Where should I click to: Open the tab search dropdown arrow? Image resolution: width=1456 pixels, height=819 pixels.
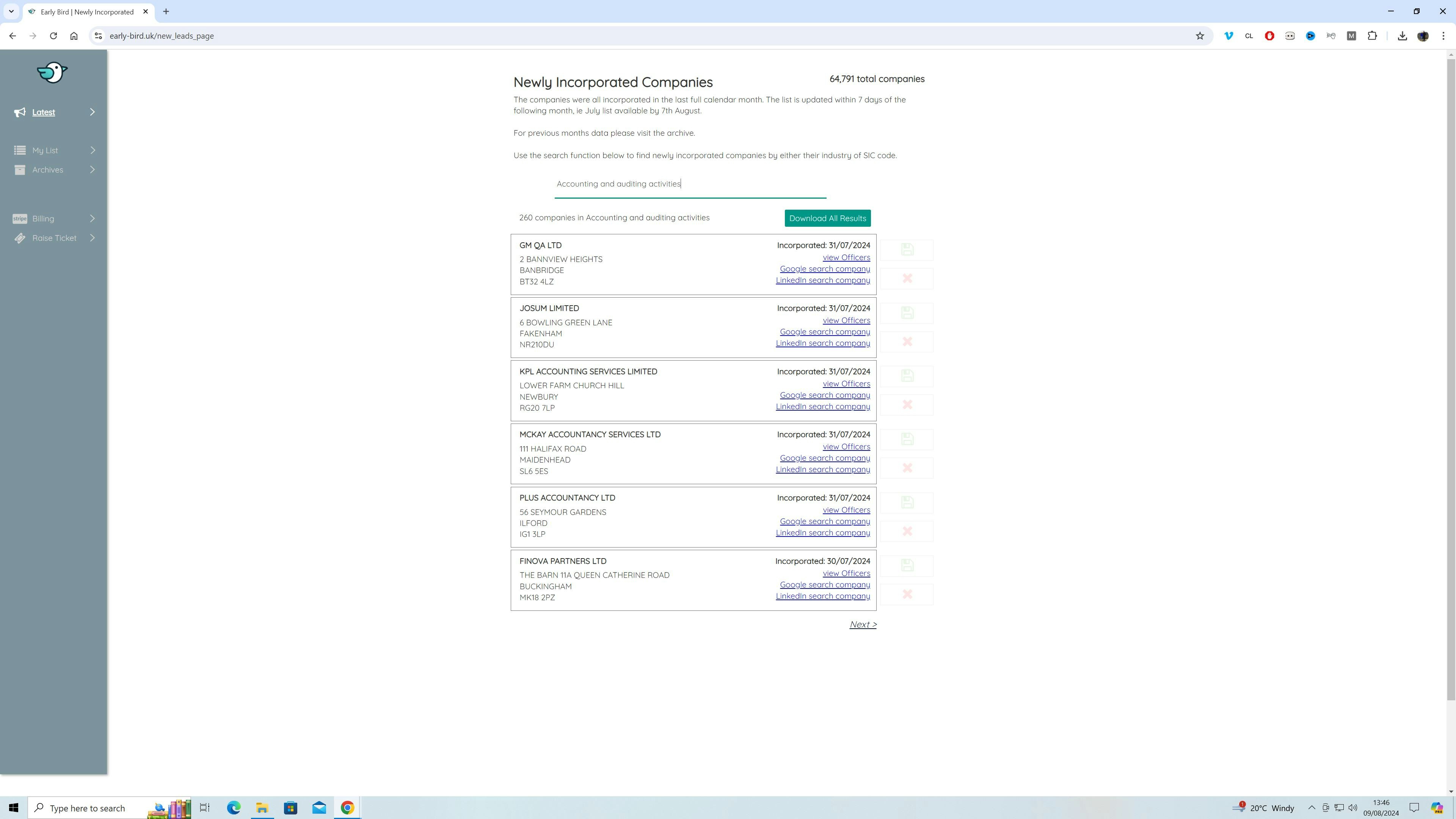[x=11, y=11]
